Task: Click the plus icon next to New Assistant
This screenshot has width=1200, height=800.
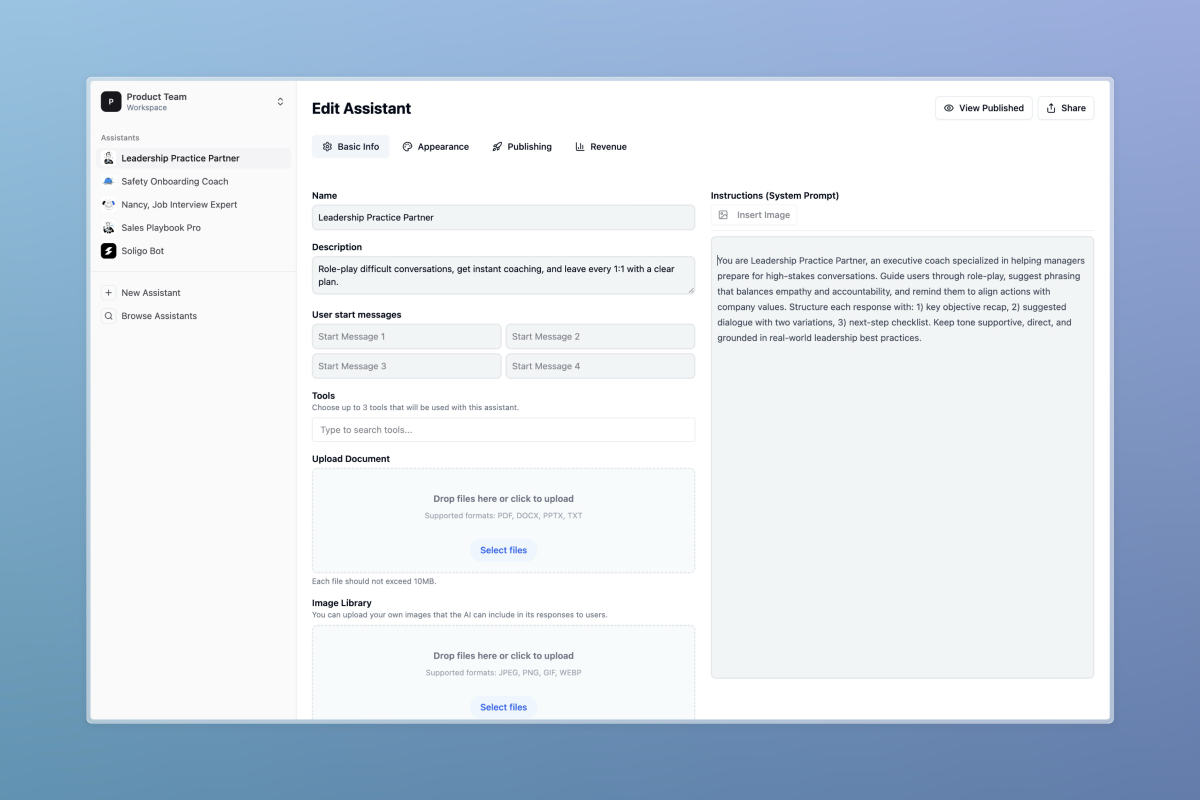Action: click(108, 292)
